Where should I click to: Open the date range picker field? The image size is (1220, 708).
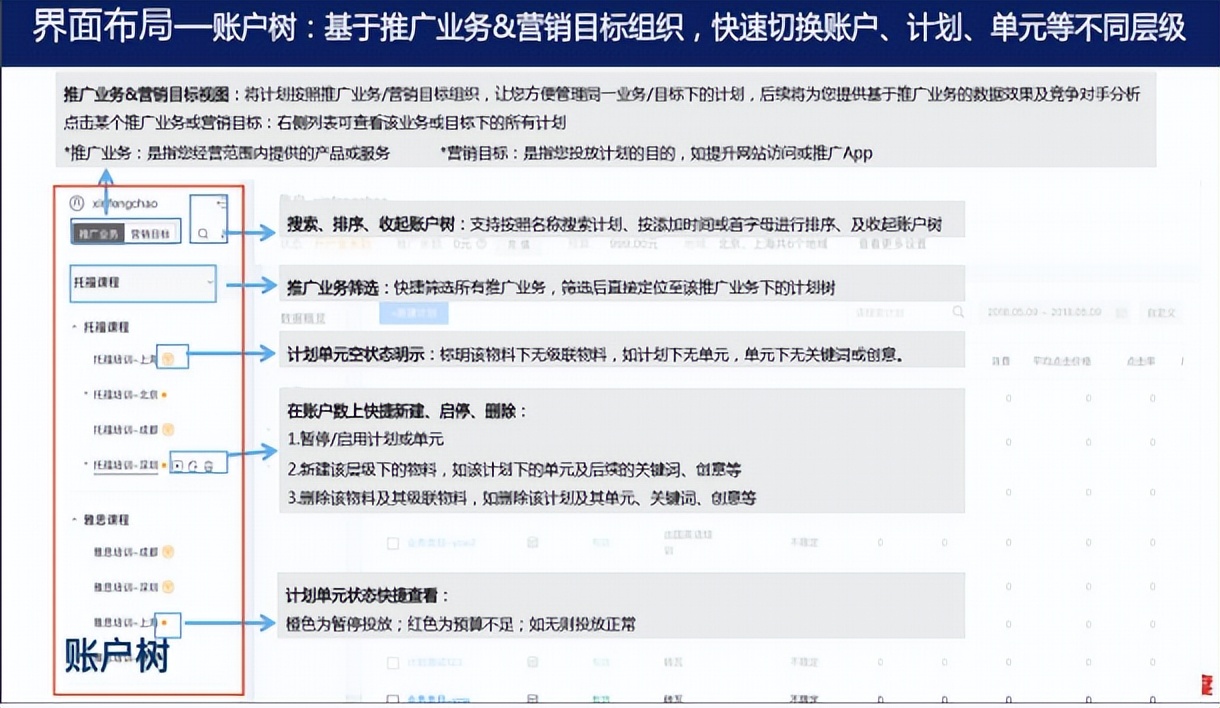[x=1055, y=313]
